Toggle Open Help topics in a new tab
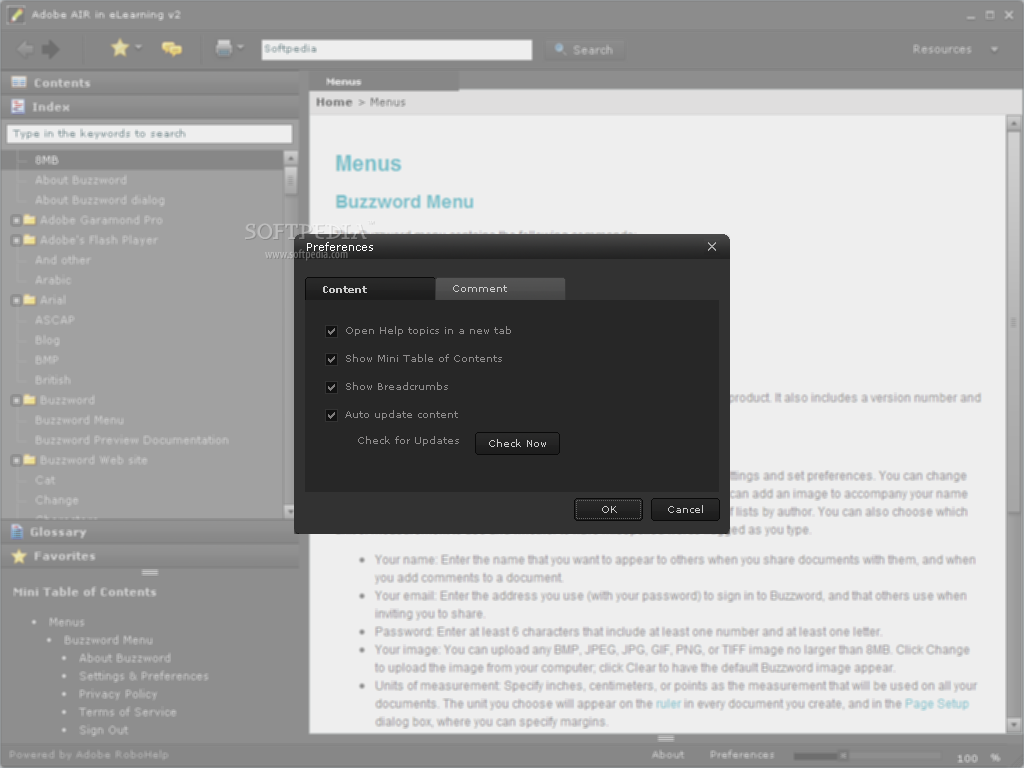This screenshot has width=1024, height=768. tap(332, 331)
